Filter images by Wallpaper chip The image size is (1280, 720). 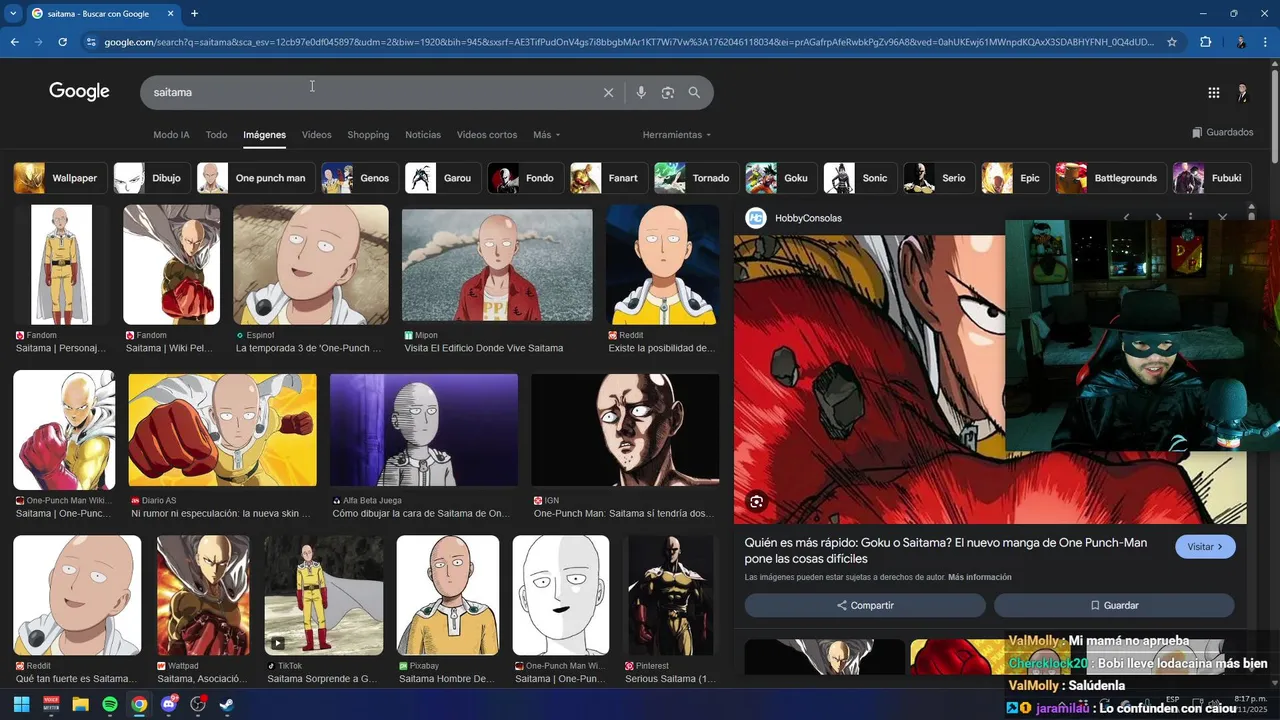coord(58,178)
